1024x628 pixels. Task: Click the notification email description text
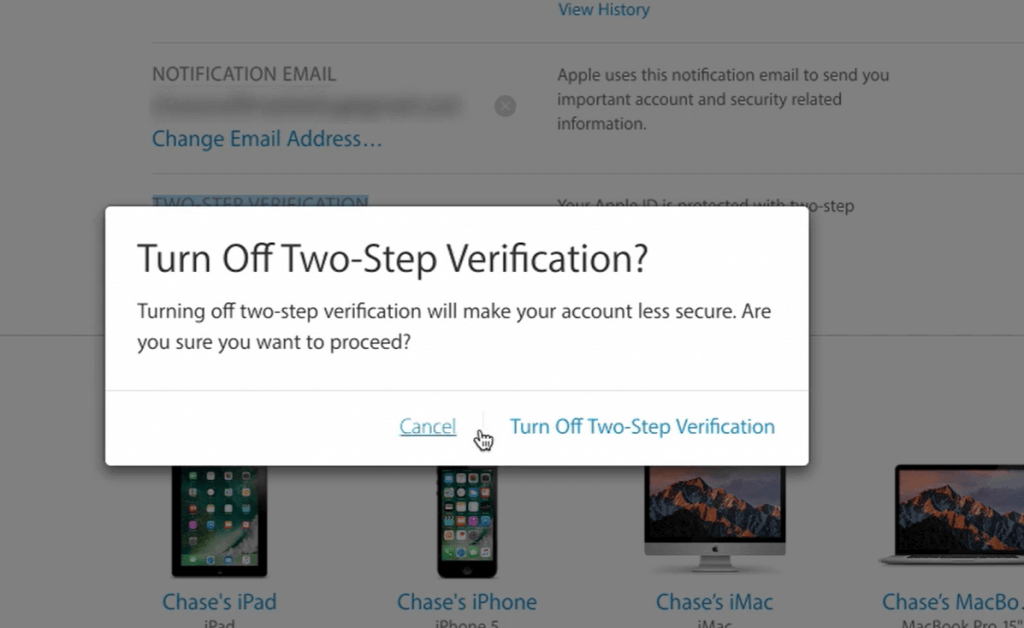723,99
